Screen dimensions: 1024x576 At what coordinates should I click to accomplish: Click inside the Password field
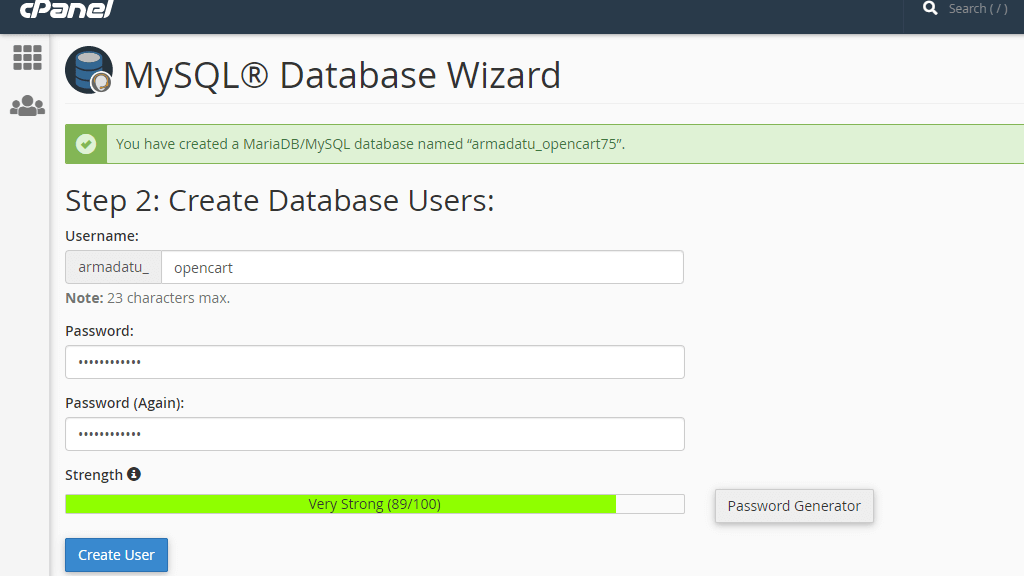(x=374, y=361)
